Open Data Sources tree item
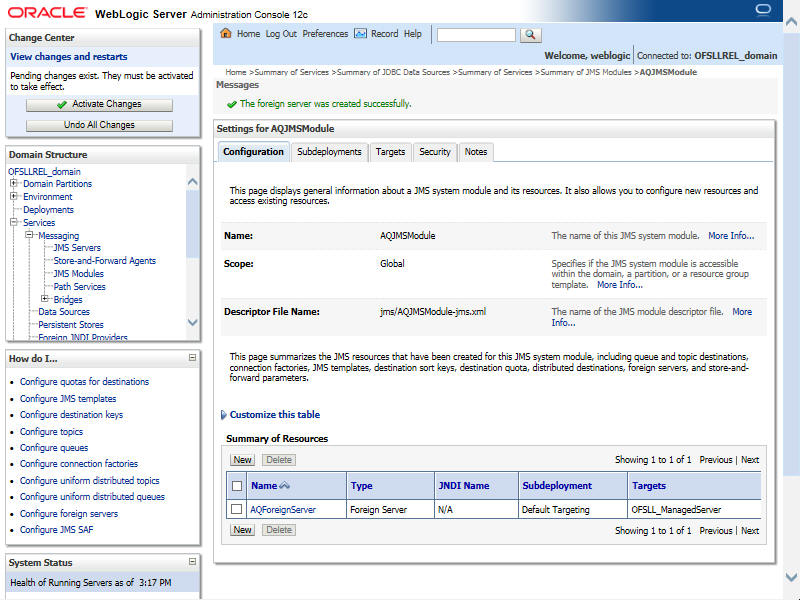800x600 pixels. click(x=64, y=311)
